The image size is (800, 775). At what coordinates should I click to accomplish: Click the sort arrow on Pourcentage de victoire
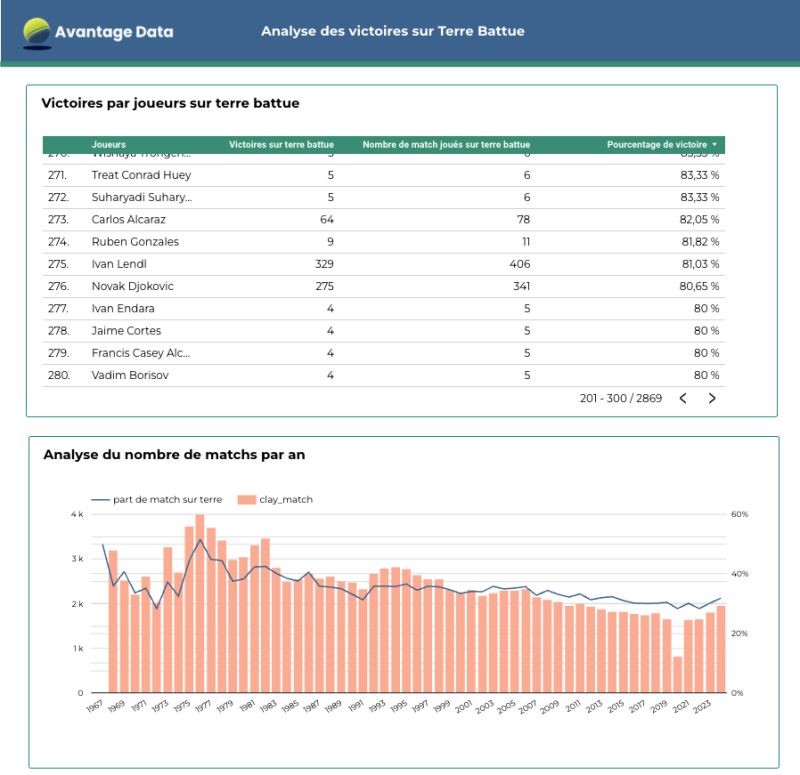coord(714,145)
